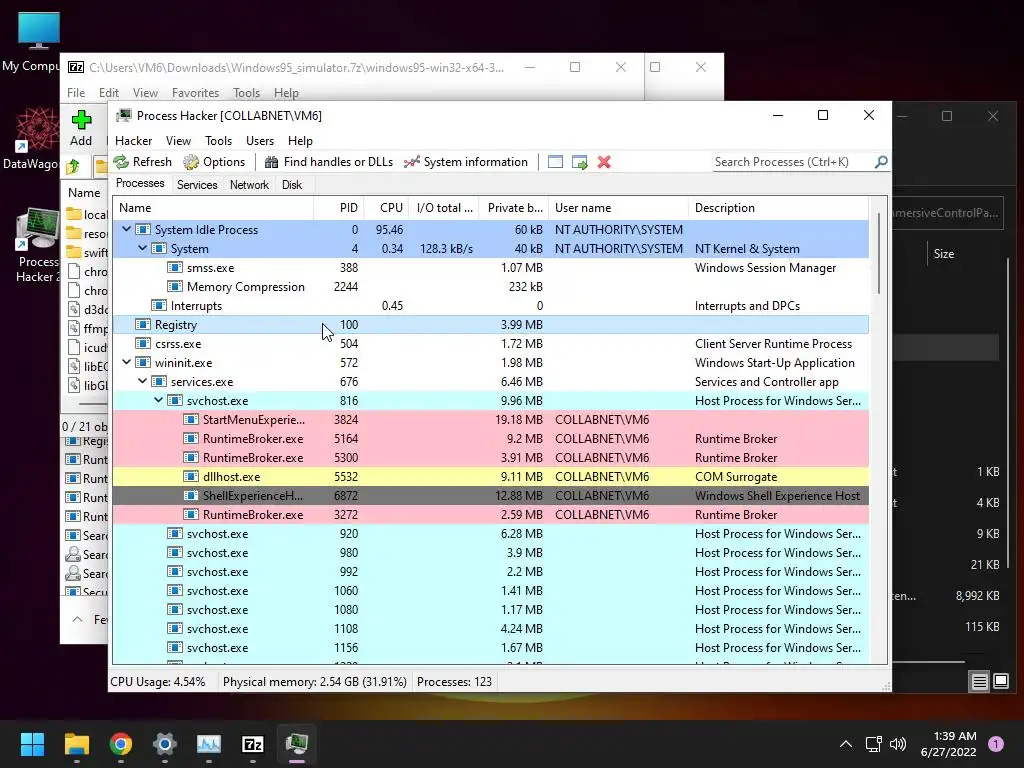Click Physical memory status bar entry
The width and height of the screenshot is (1024, 768).
pos(315,682)
